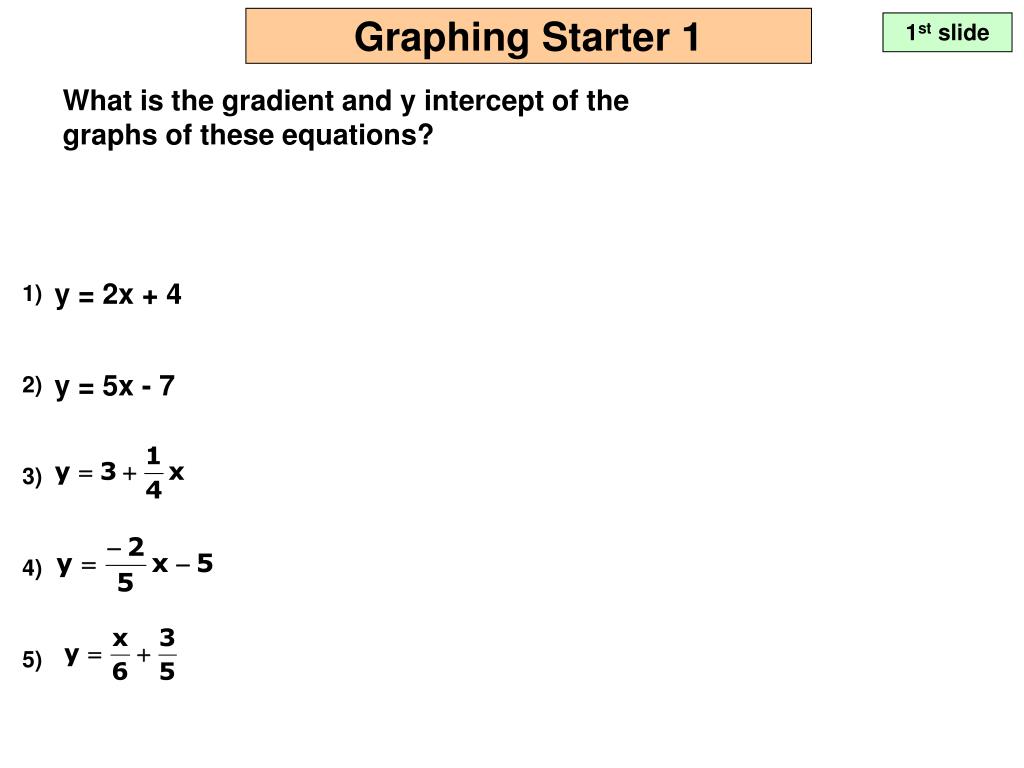The image size is (1024, 768).
Task: Click the question text about gradient and intercept
Action: [x=345, y=118]
